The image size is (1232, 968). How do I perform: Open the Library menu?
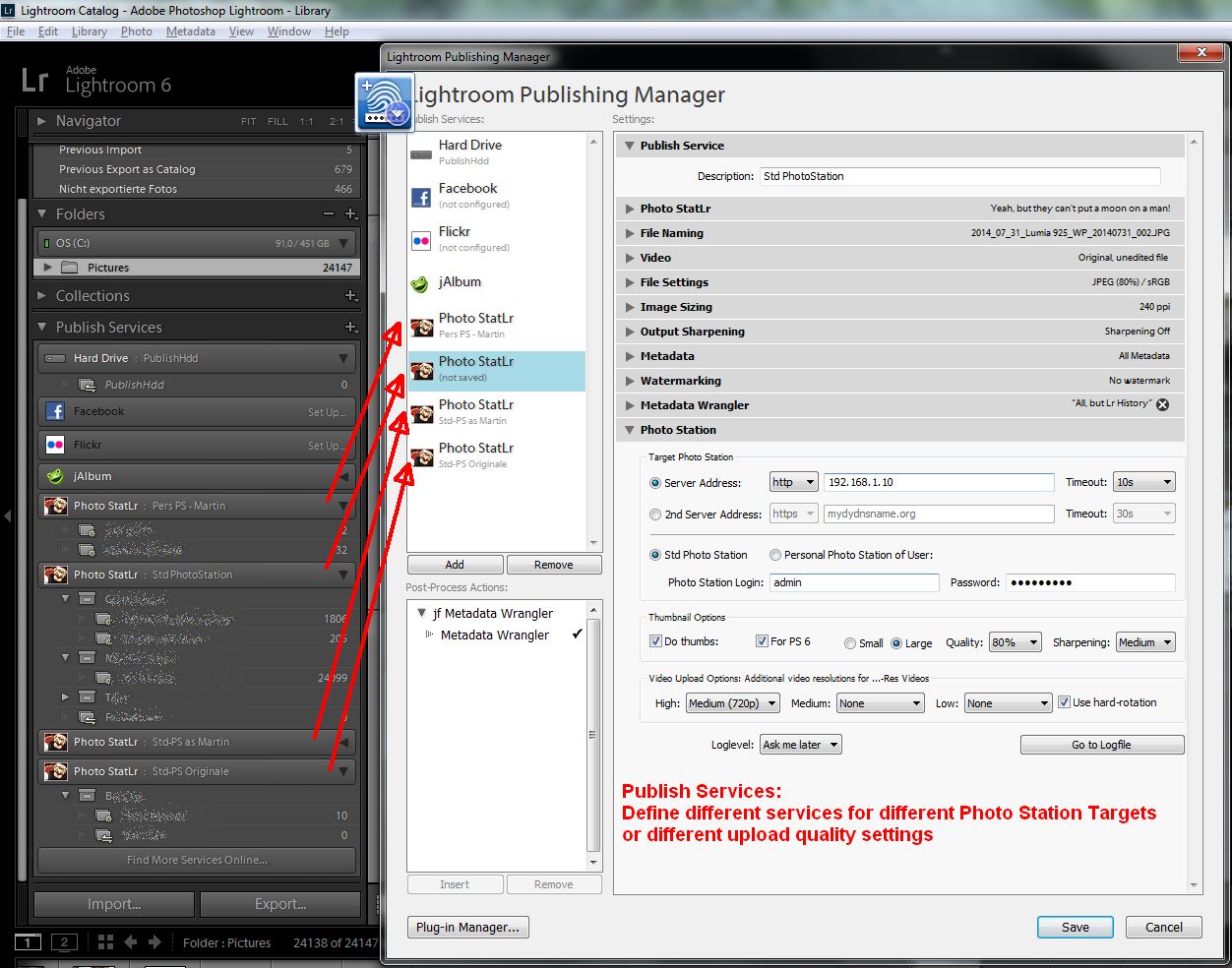[89, 31]
